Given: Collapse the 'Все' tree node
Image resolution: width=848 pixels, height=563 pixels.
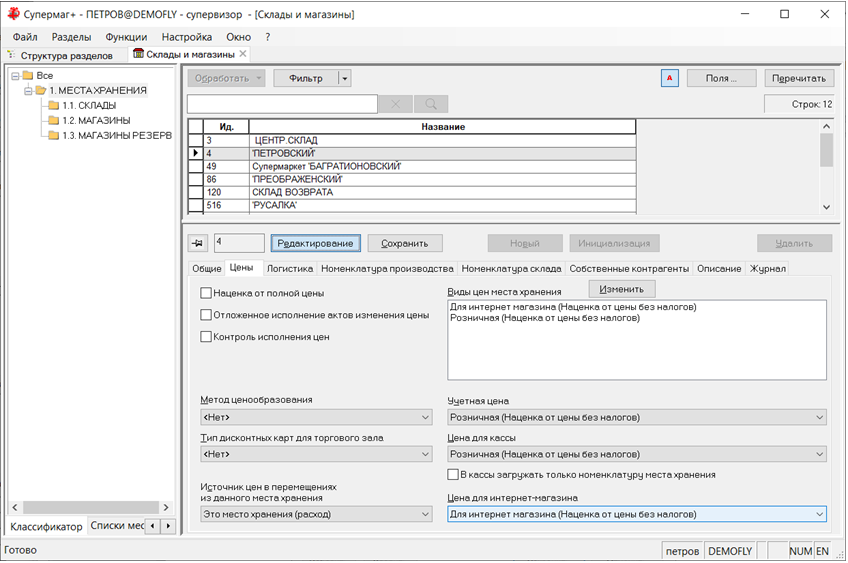Looking at the screenshot, I should click(15, 76).
